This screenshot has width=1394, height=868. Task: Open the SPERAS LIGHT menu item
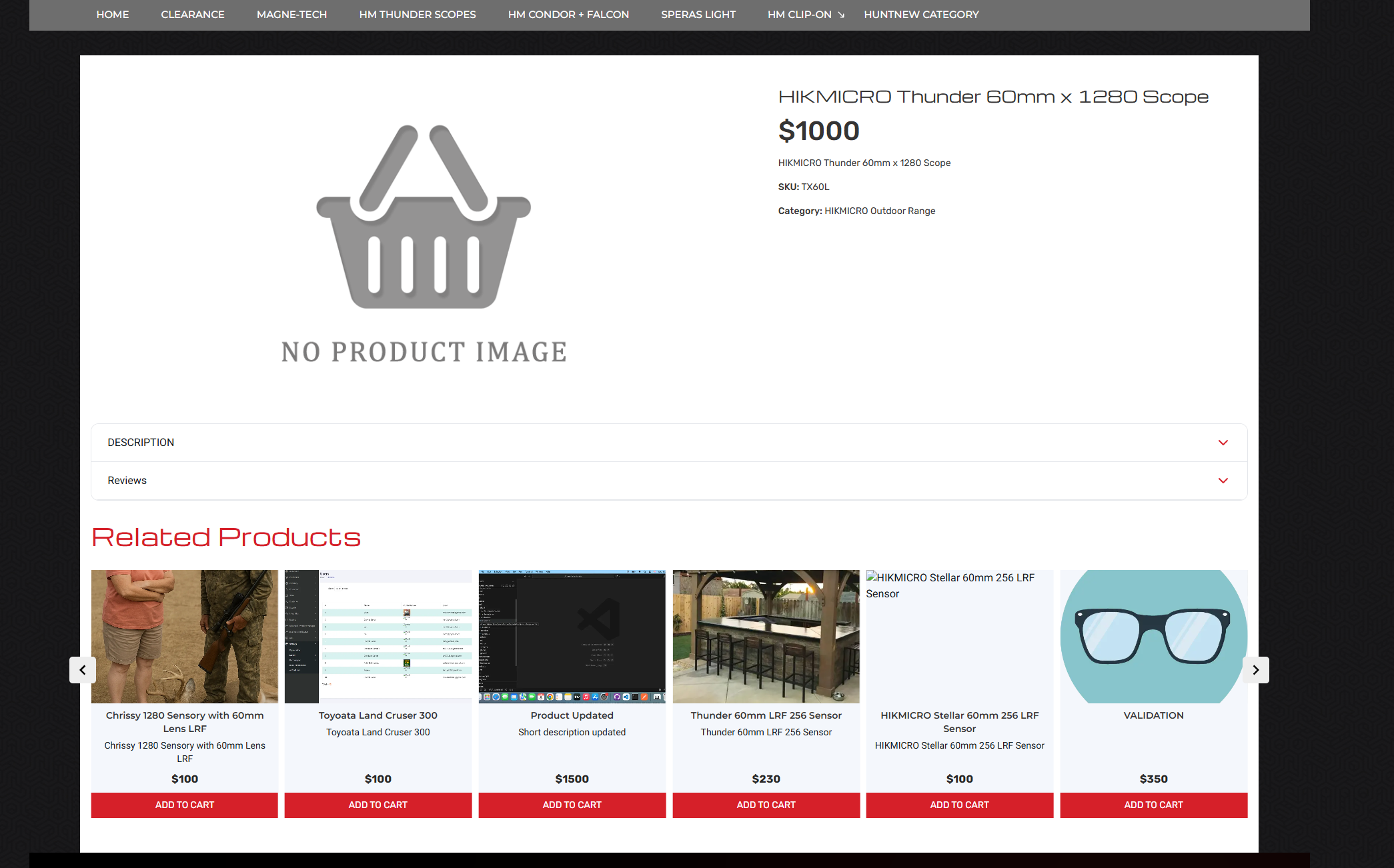pyautogui.click(x=698, y=15)
